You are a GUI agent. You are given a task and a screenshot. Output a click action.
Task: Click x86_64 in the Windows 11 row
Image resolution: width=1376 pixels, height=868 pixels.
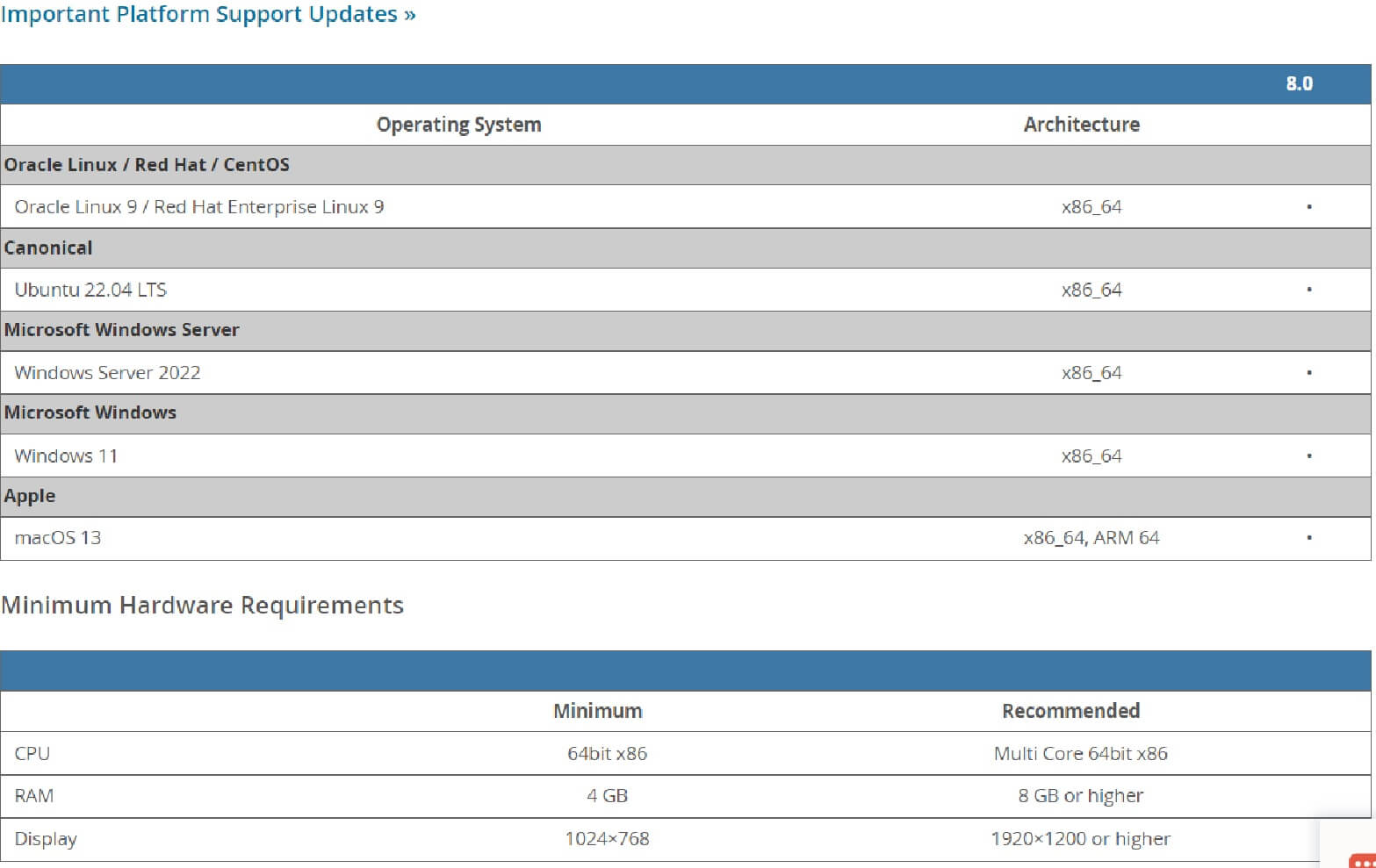point(1091,456)
